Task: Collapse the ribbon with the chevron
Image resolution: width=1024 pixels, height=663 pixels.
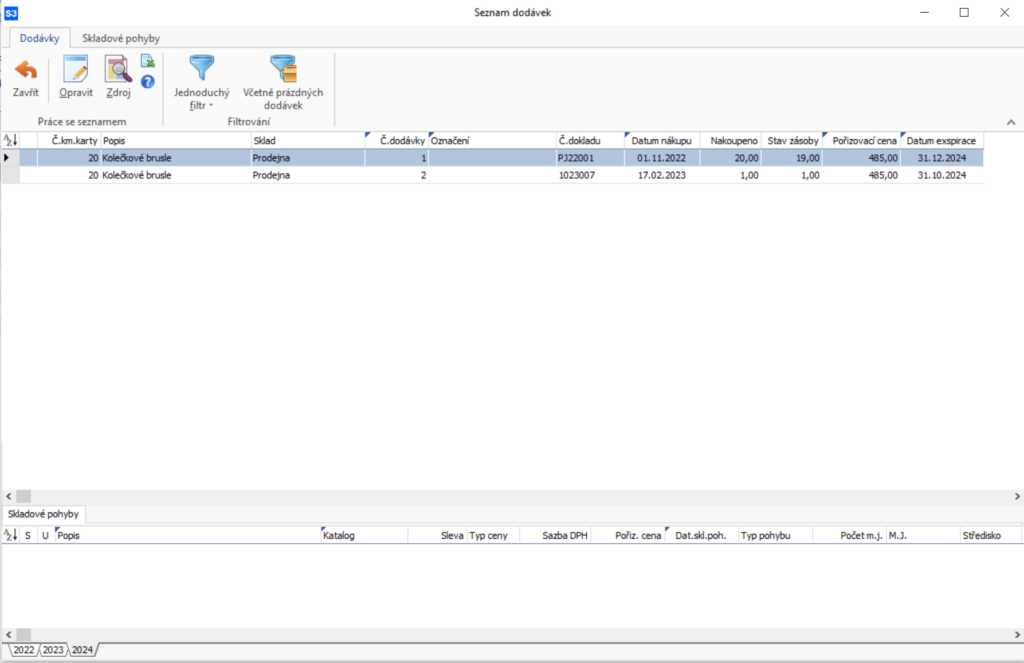Action: (1010, 122)
